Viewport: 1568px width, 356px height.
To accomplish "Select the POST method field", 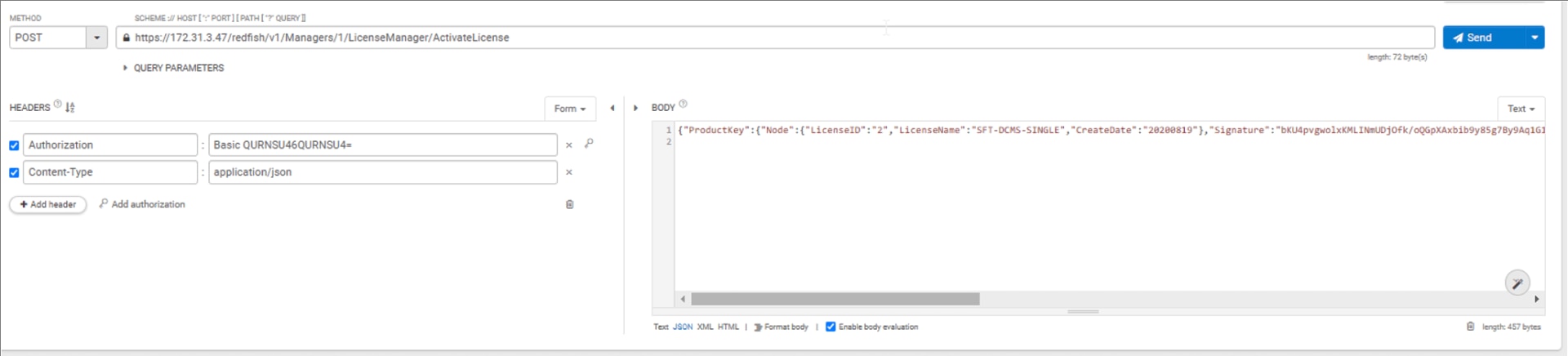I will click(48, 38).
